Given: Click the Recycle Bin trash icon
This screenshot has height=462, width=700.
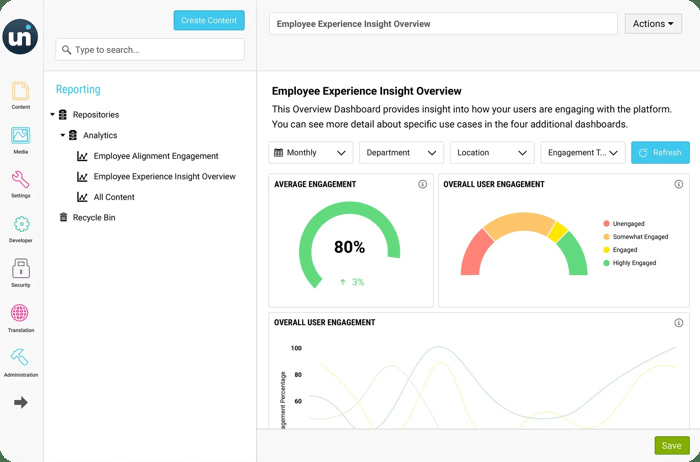Looking at the screenshot, I should coord(63,217).
